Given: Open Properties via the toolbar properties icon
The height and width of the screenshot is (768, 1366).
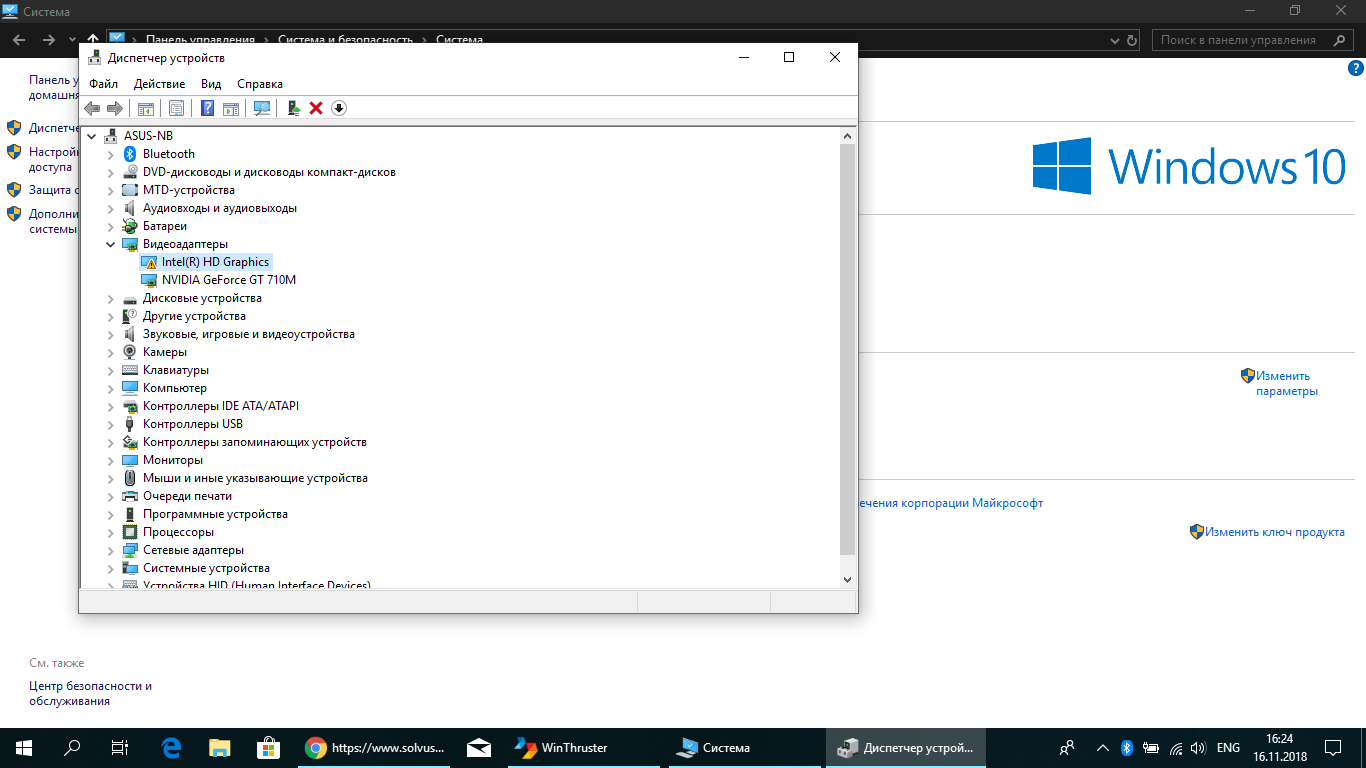Looking at the screenshot, I should (x=176, y=108).
